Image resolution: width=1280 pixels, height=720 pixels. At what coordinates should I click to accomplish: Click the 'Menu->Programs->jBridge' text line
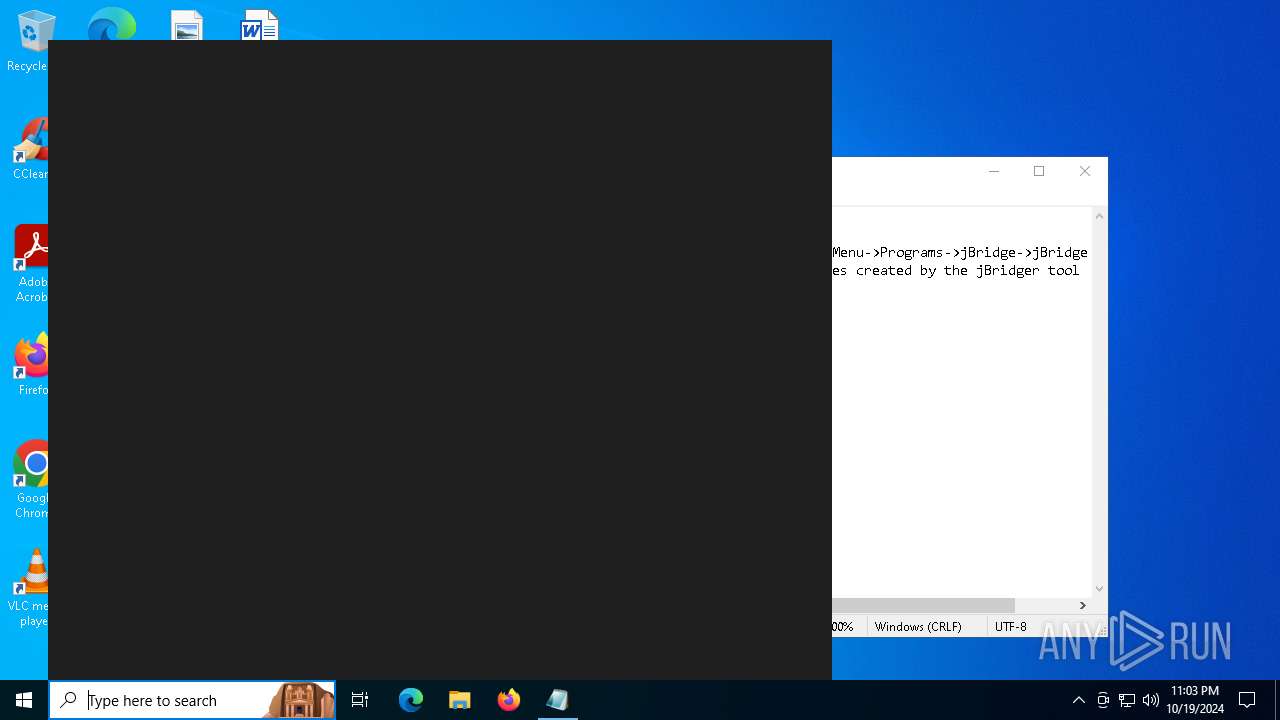(960, 252)
